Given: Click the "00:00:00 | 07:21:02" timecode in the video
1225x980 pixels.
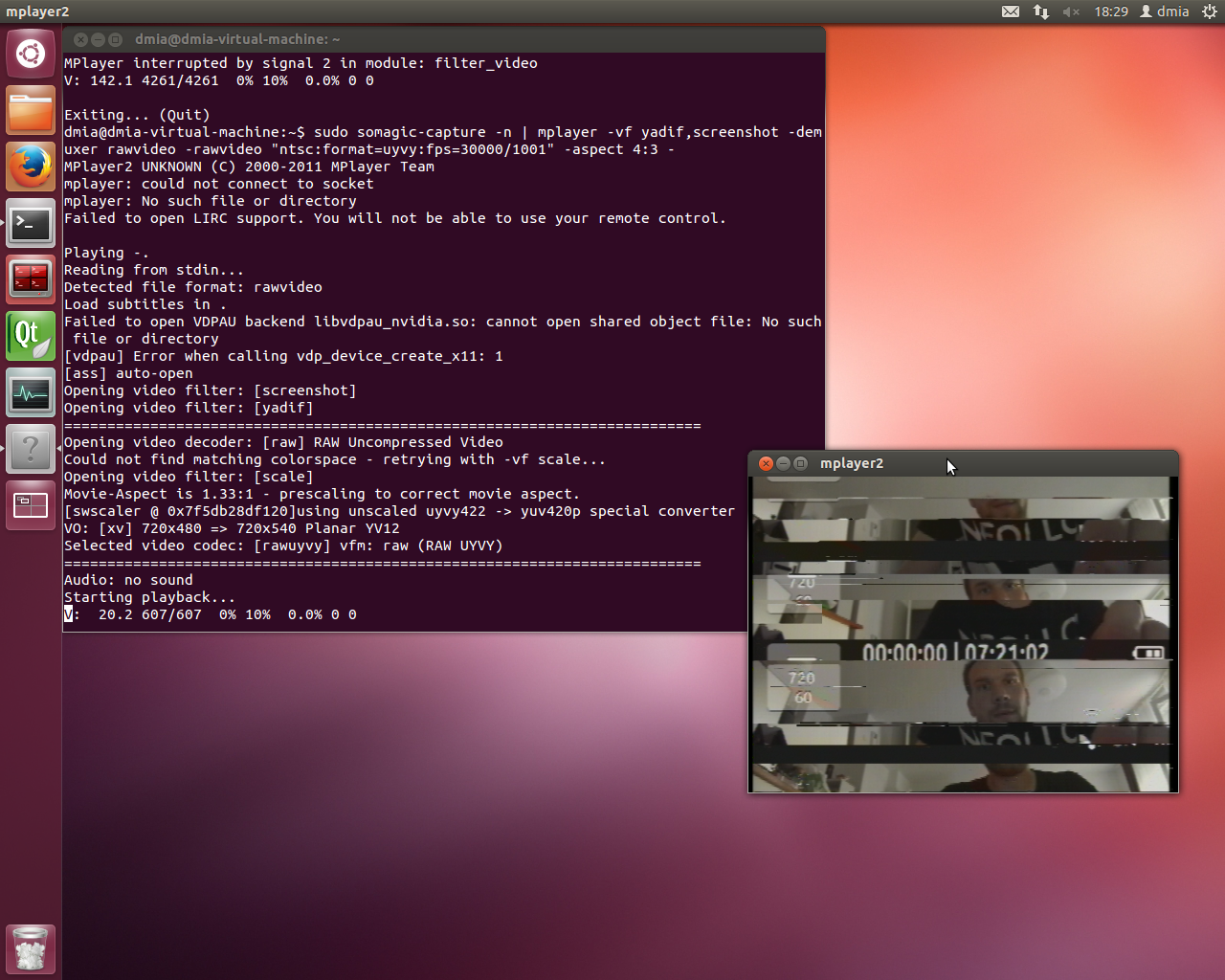Looking at the screenshot, I should point(955,653).
